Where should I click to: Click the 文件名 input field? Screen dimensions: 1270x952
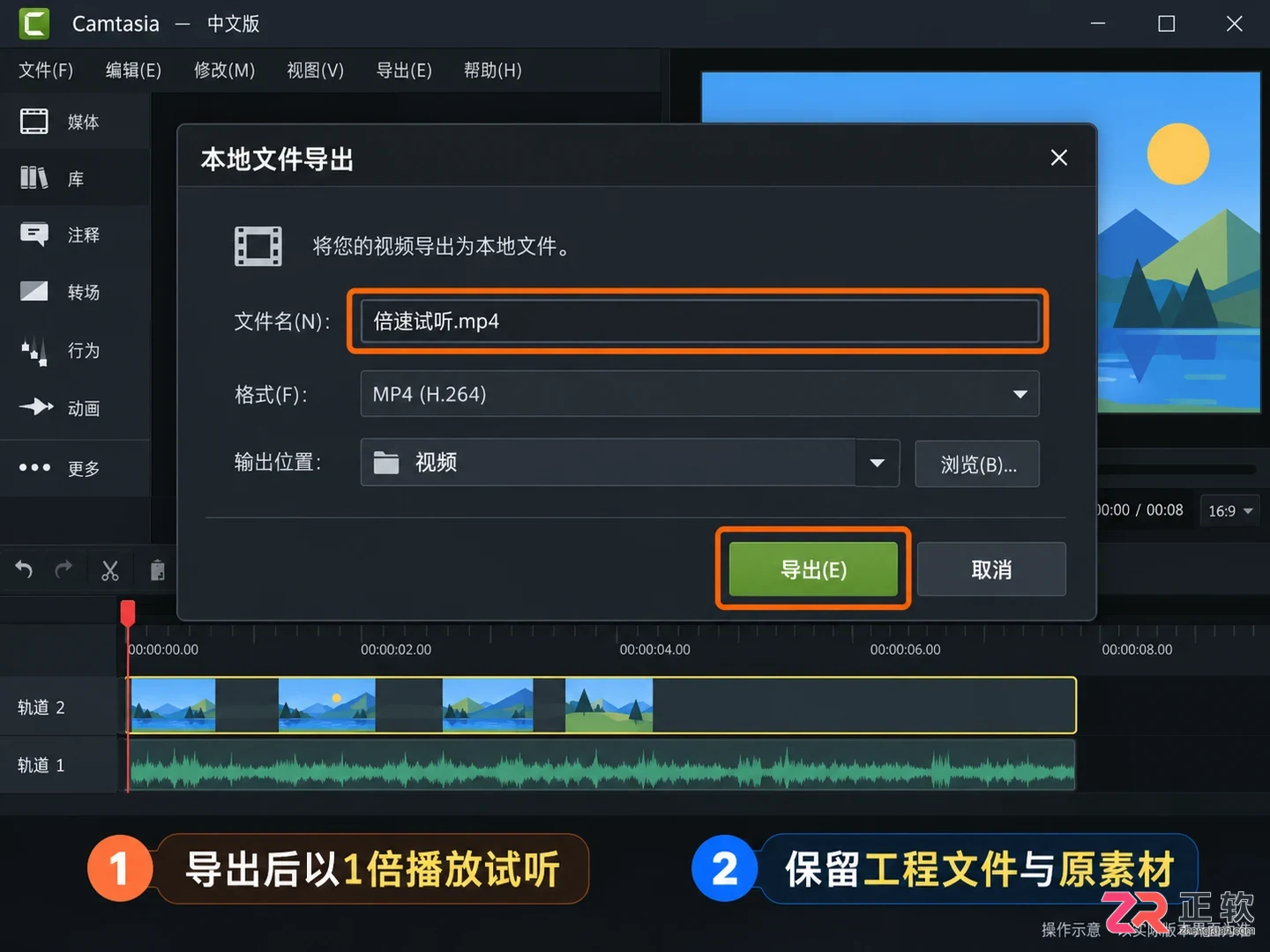[x=699, y=321]
